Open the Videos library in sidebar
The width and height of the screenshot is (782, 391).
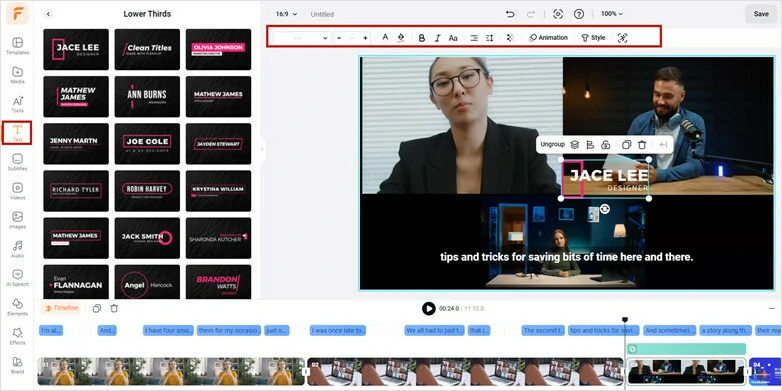click(17, 191)
